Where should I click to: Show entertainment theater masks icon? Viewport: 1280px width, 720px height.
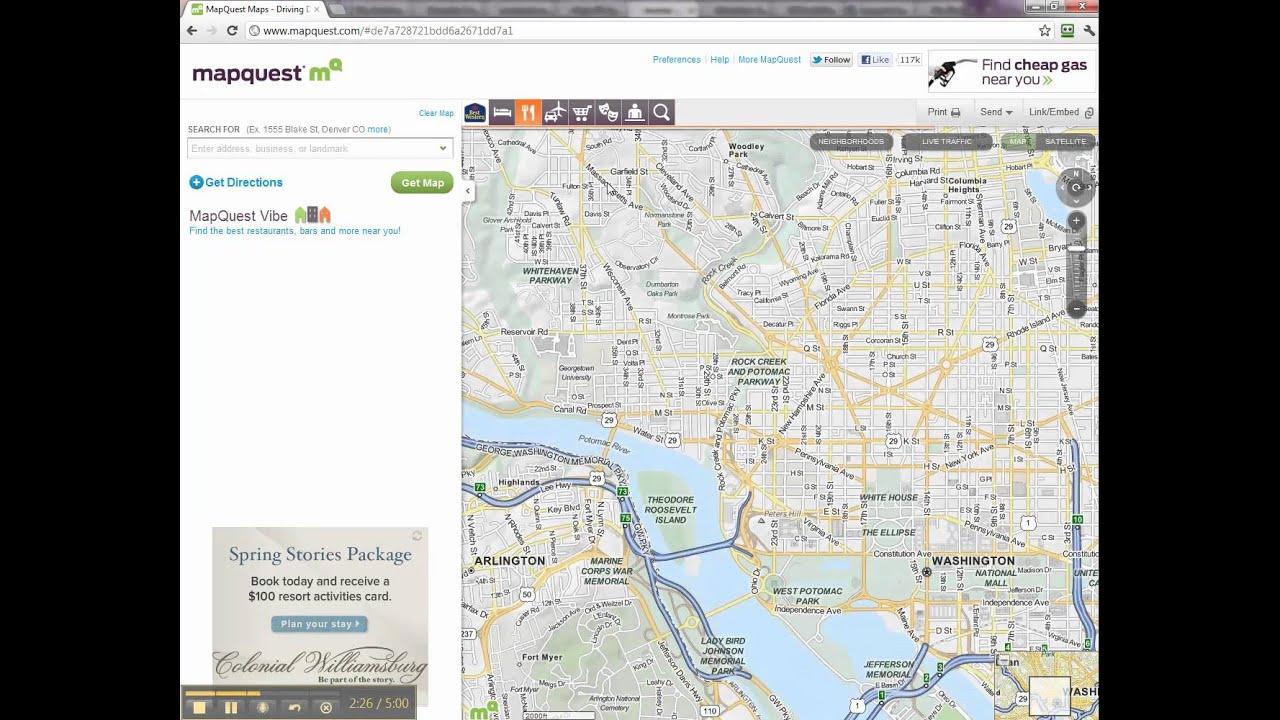tap(608, 113)
